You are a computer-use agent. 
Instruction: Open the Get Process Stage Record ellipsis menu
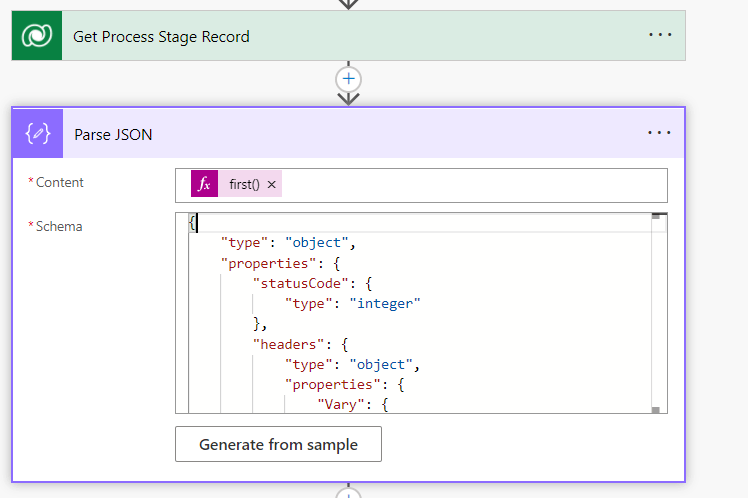pyautogui.click(x=660, y=35)
